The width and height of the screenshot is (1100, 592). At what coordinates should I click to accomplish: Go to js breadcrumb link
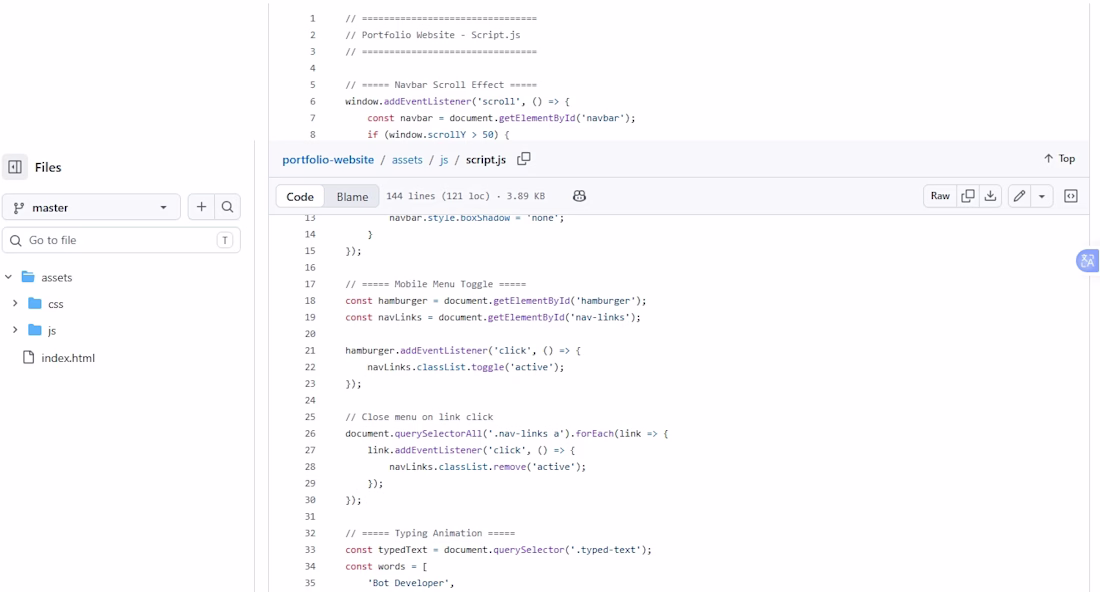point(443,160)
